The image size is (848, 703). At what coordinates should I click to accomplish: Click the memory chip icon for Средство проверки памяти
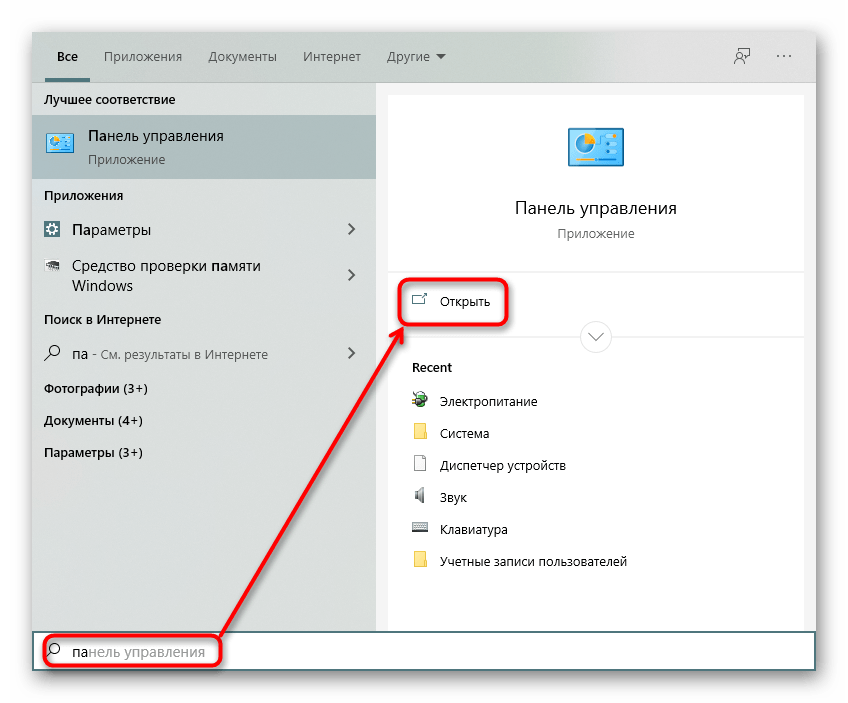point(52,266)
